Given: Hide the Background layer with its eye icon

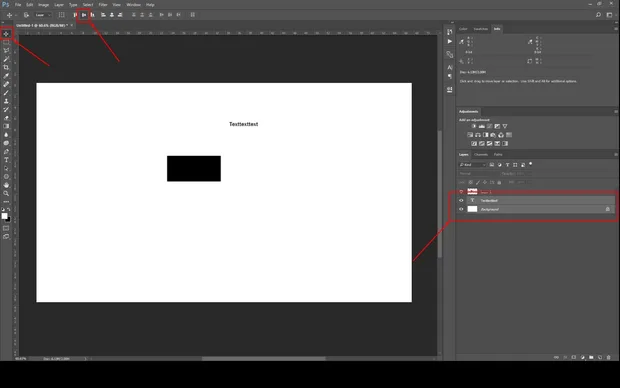Looking at the screenshot, I should pos(461,209).
